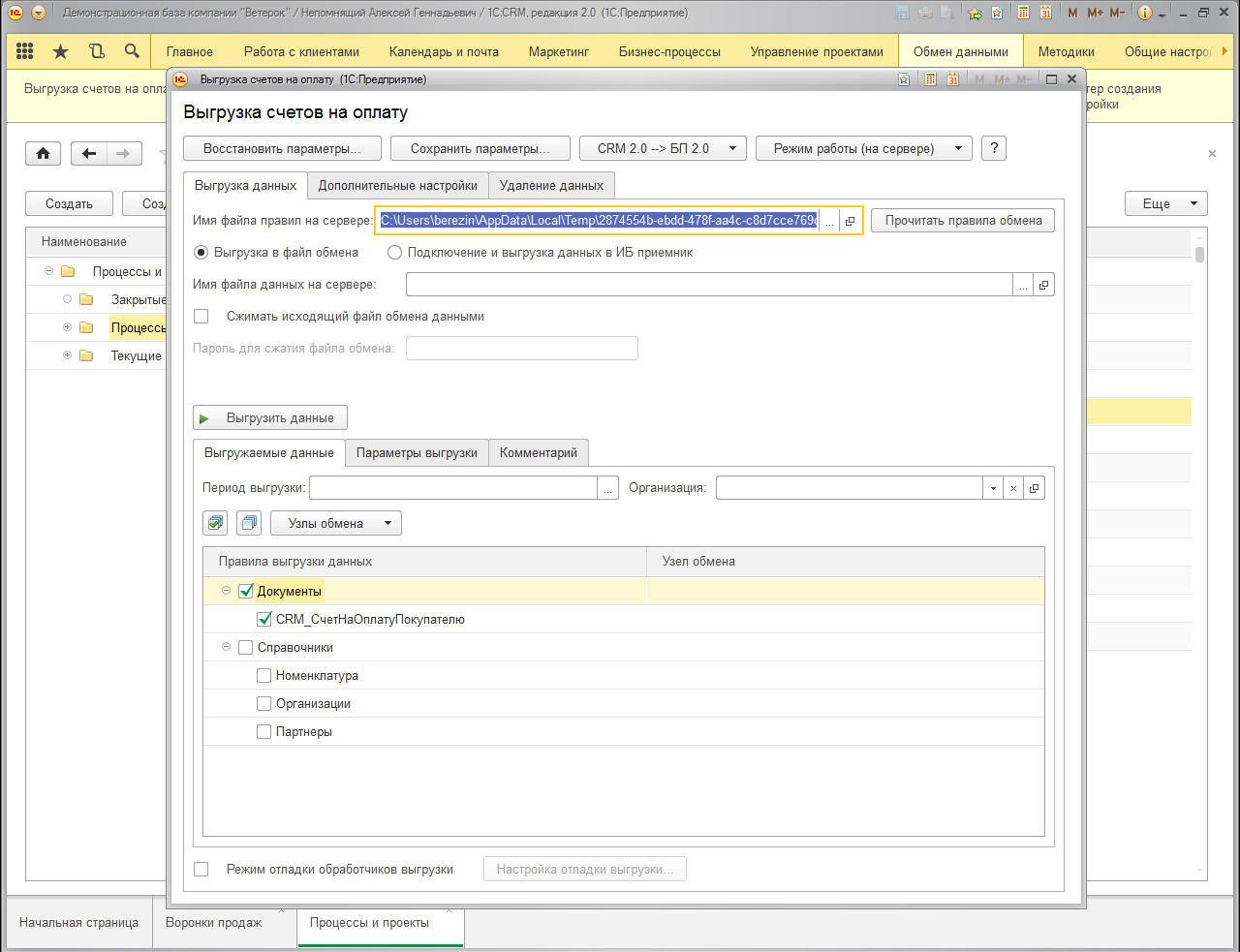This screenshot has height=952, width=1240.
Task: Add dialog to favorites icon
Action: coord(904,79)
